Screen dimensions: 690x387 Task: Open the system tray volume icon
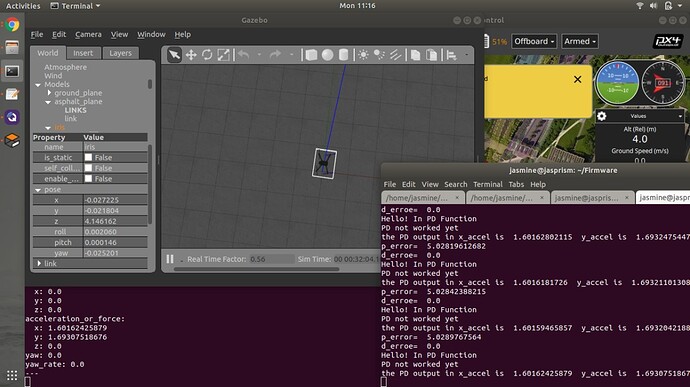point(653,6)
